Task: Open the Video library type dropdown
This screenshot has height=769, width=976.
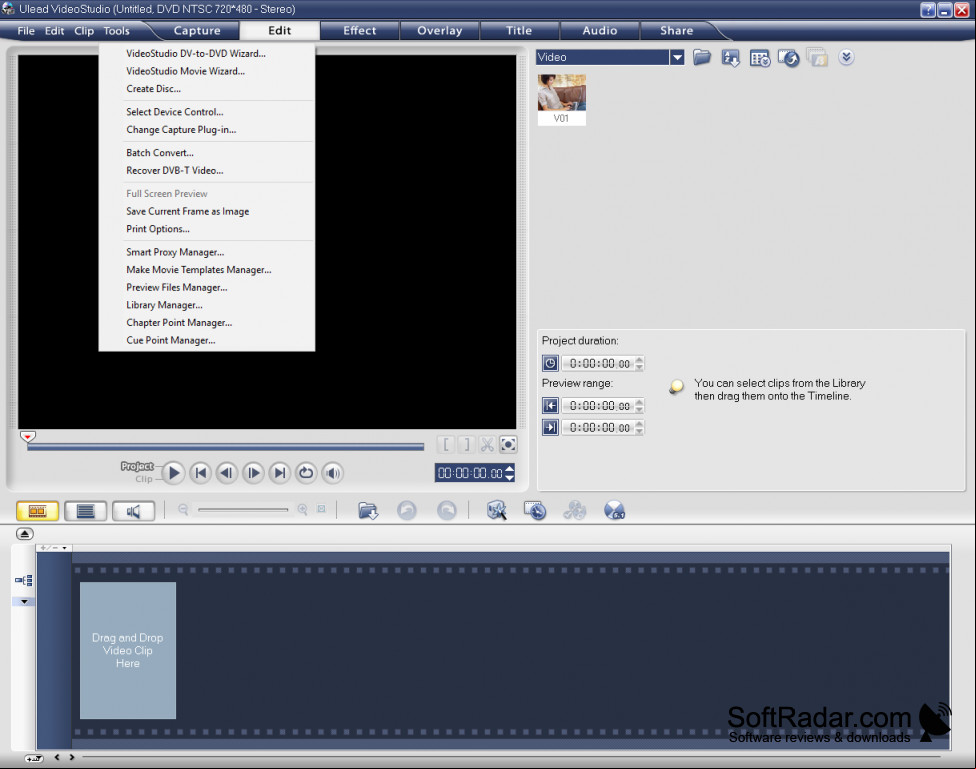Action: pyautogui.click(x=677, y=57)
